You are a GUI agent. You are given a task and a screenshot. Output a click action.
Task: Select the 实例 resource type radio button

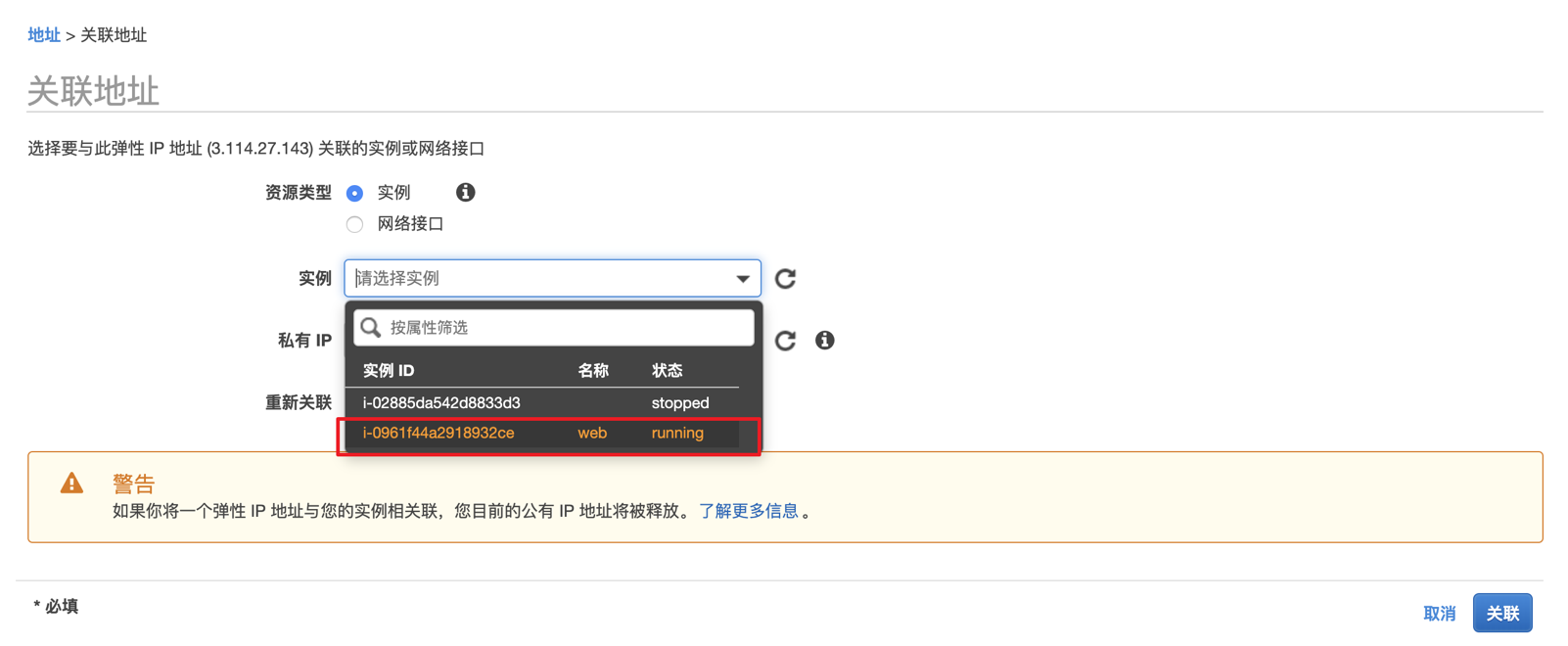click(x=354, y=194)
